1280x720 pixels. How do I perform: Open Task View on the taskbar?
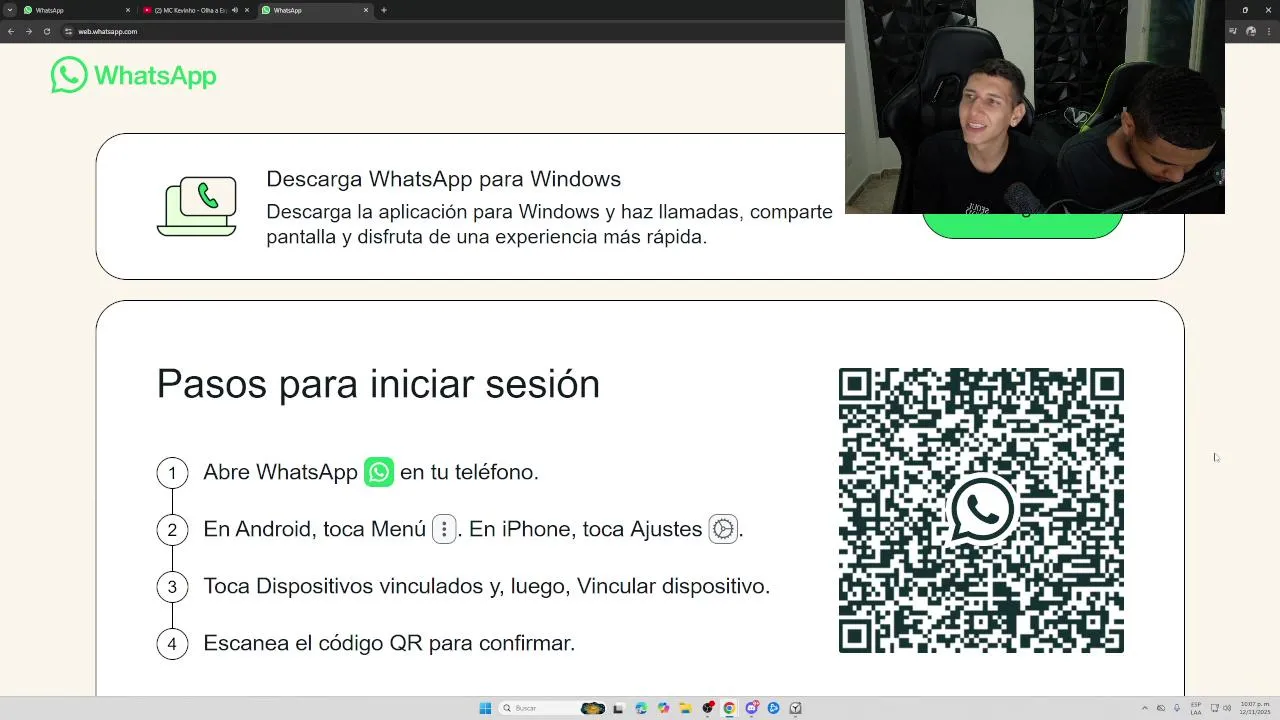pyautogui.click(x=618, y=708)
